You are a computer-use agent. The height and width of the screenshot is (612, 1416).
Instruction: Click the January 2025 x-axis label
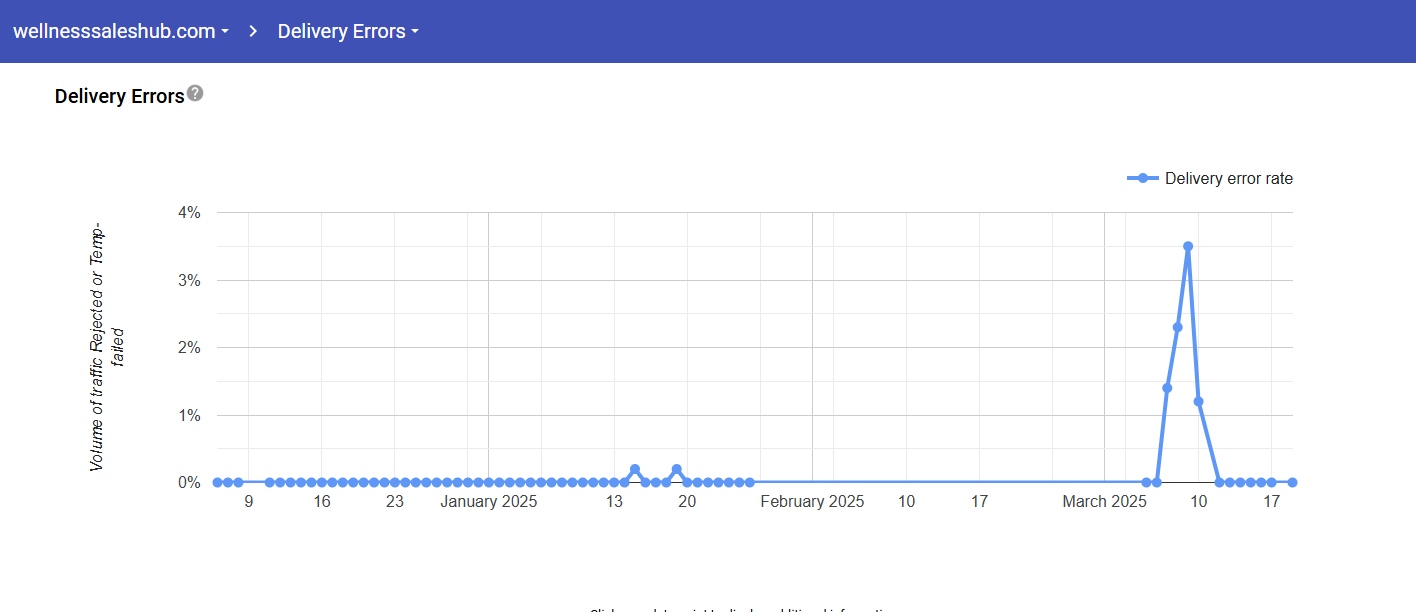(x=488, y=502)
